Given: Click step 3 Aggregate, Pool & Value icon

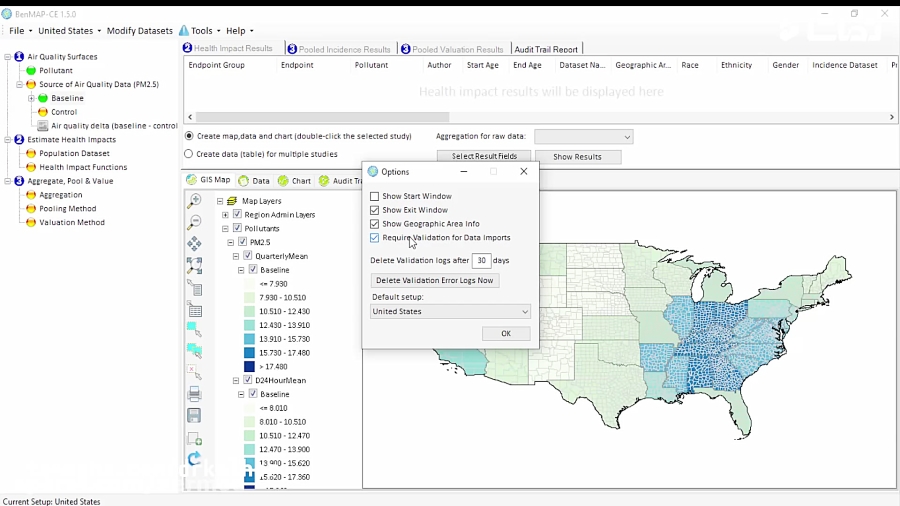Looking at the screenshot, I should point(19,181).
